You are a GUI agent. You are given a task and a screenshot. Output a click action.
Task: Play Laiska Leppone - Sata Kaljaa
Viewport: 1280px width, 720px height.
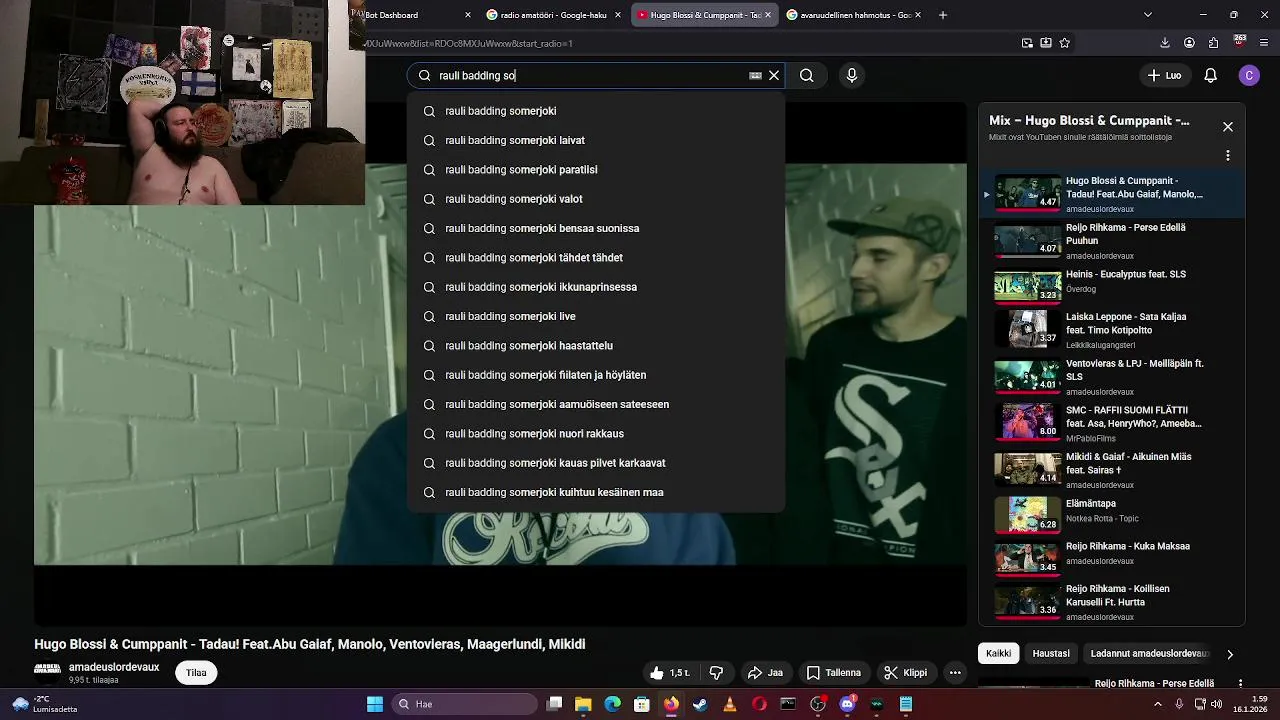click(1112, 329)
